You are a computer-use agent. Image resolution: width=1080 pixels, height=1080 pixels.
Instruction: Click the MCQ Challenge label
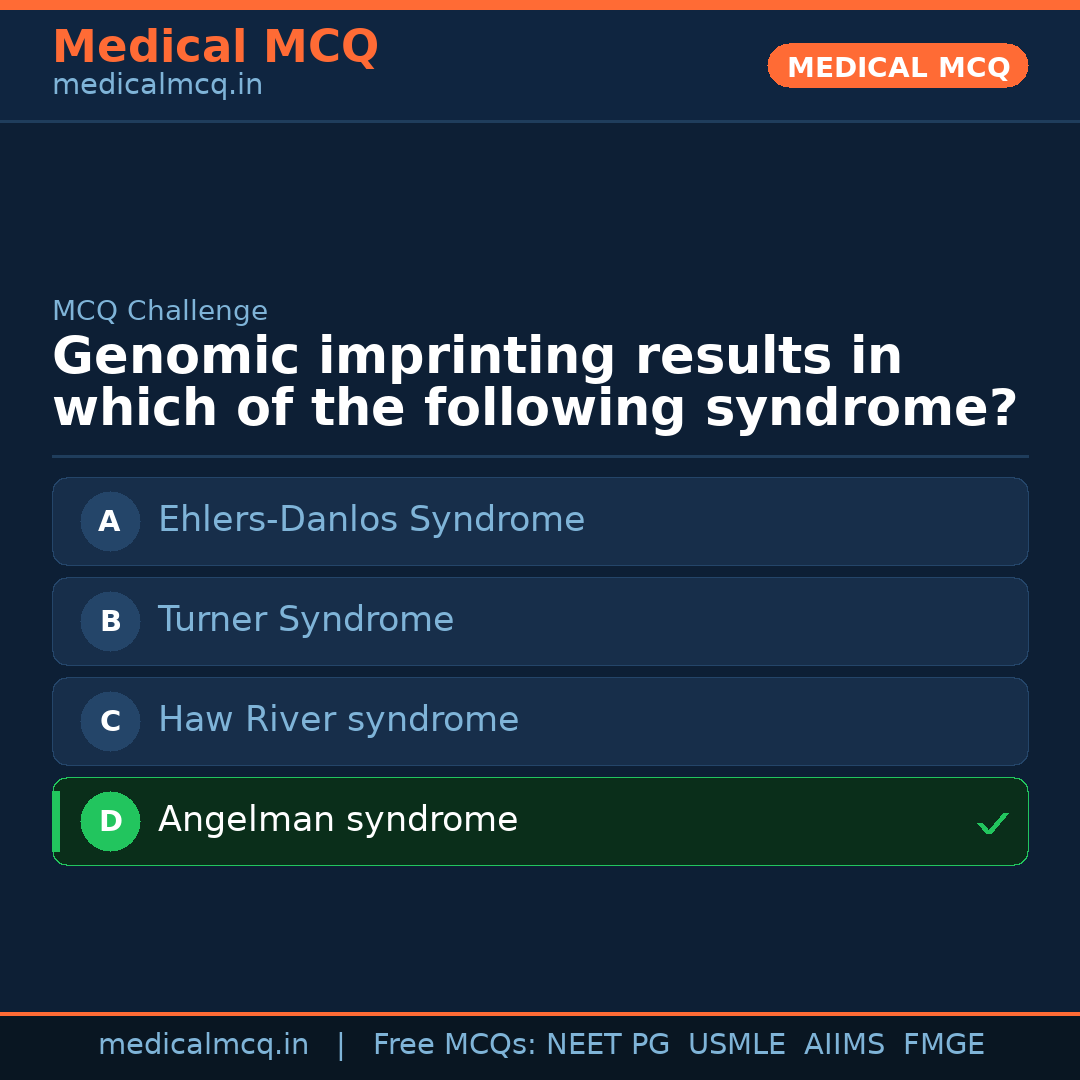point(160,311)
